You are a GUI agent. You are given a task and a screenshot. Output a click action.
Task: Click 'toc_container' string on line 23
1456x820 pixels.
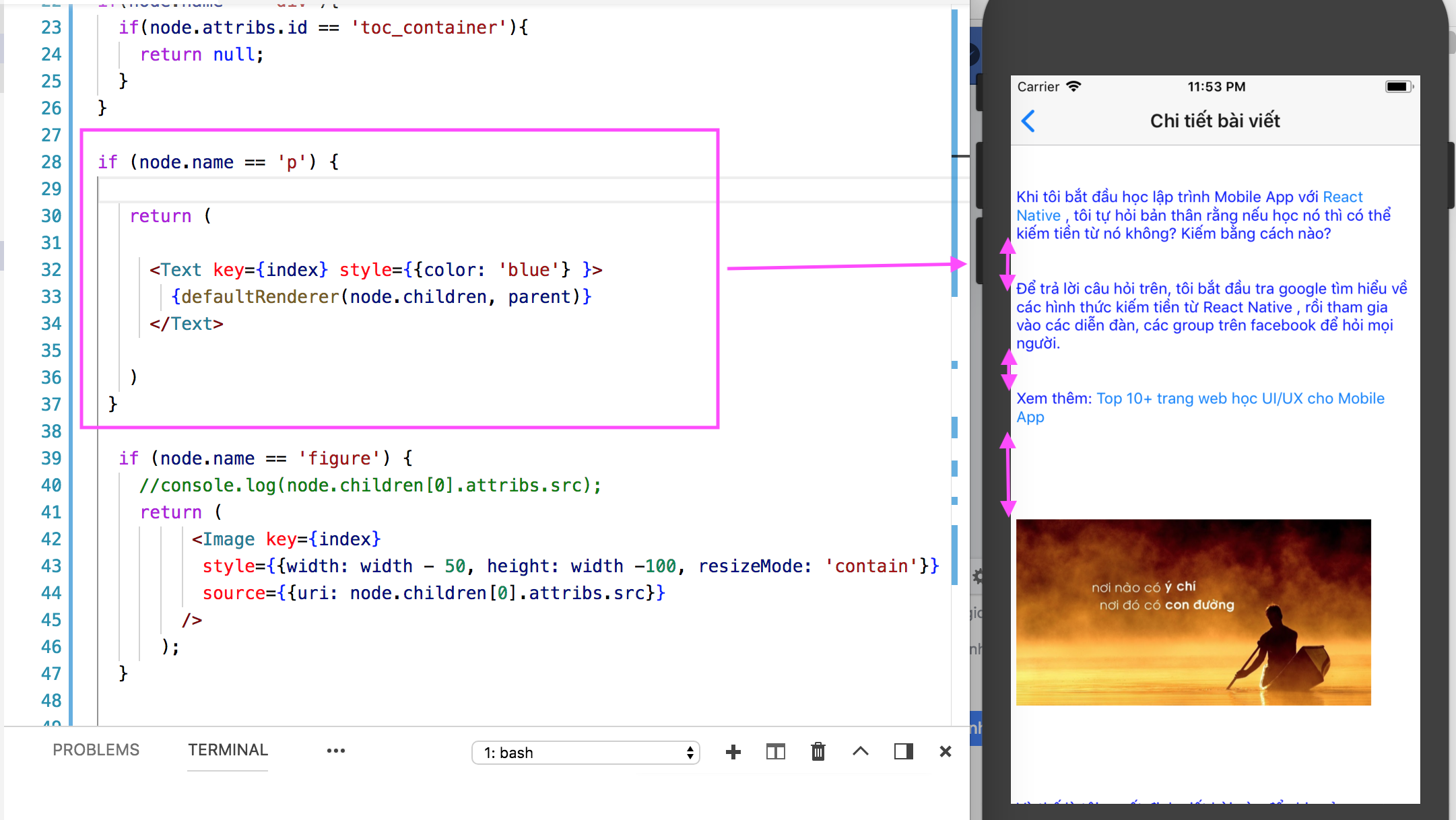point(429,28)
